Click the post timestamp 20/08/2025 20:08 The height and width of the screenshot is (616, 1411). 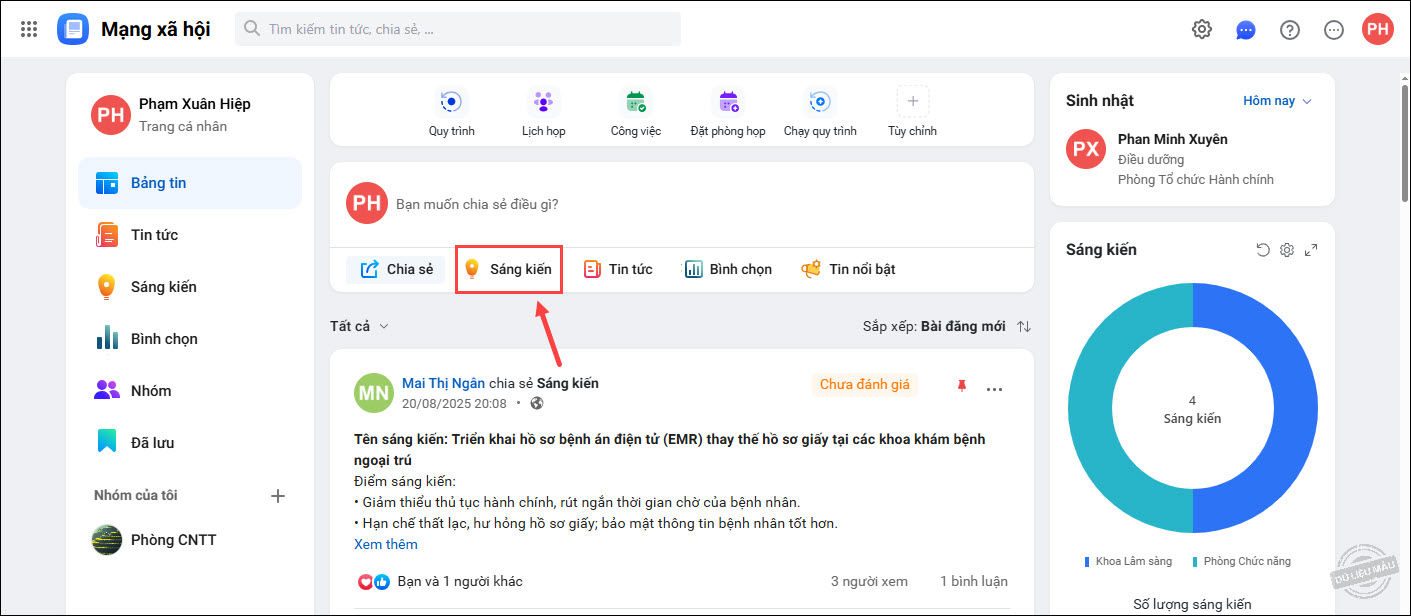point(454,403)
